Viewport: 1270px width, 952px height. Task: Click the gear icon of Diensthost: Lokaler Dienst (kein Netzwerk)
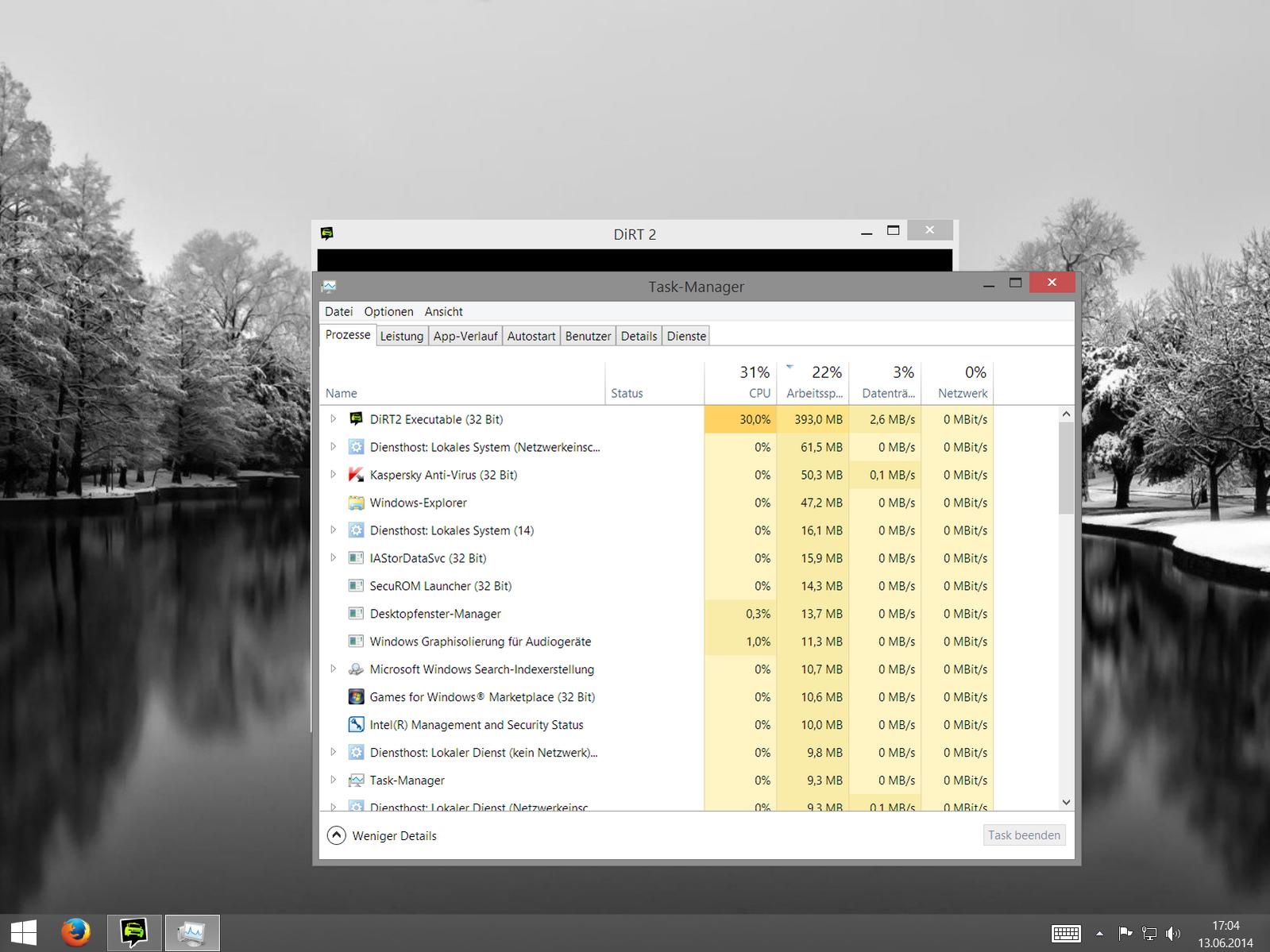356,753
